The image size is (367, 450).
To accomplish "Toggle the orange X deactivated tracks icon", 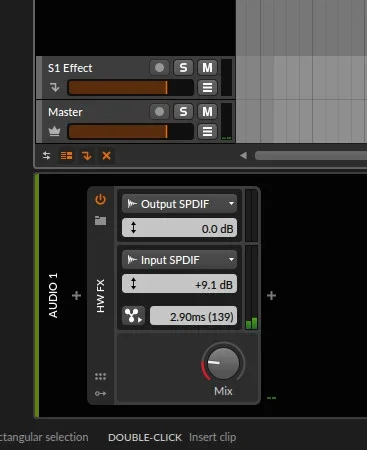I will (x=106, y=156).
